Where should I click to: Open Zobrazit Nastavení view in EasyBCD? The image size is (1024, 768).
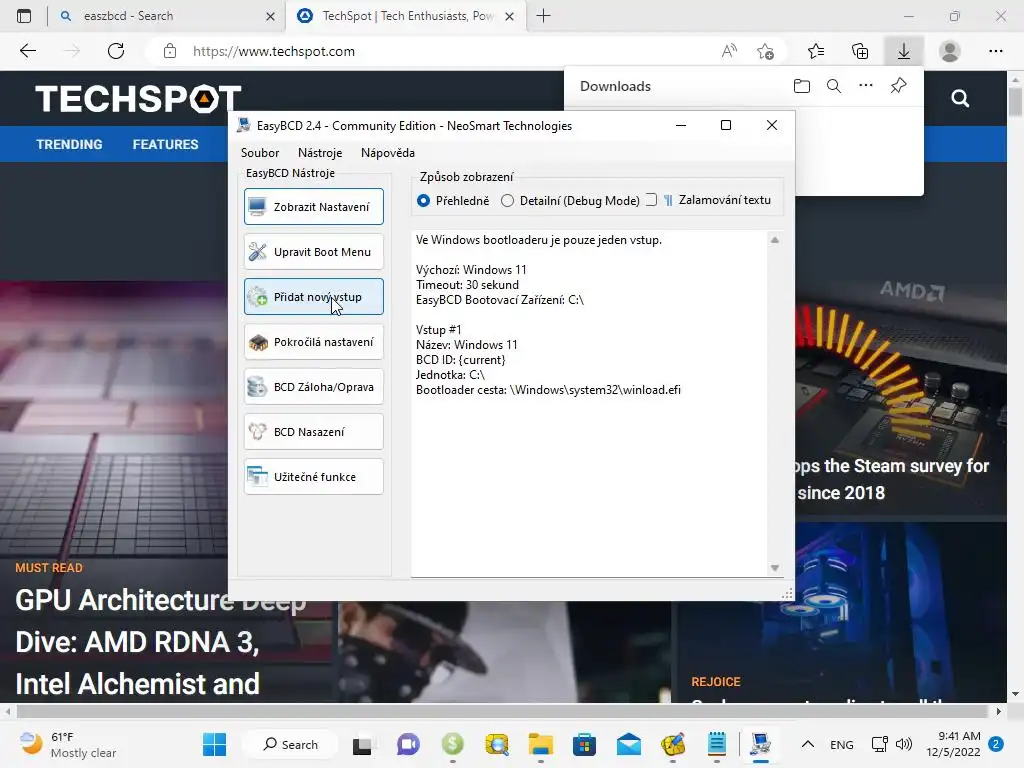(x=313, y=206)
